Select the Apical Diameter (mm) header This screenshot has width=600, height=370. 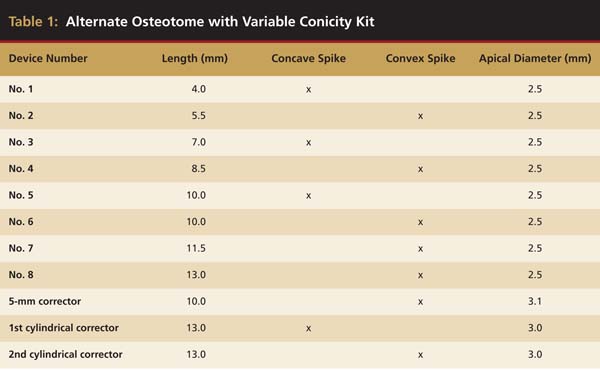(x=535, y=59)
